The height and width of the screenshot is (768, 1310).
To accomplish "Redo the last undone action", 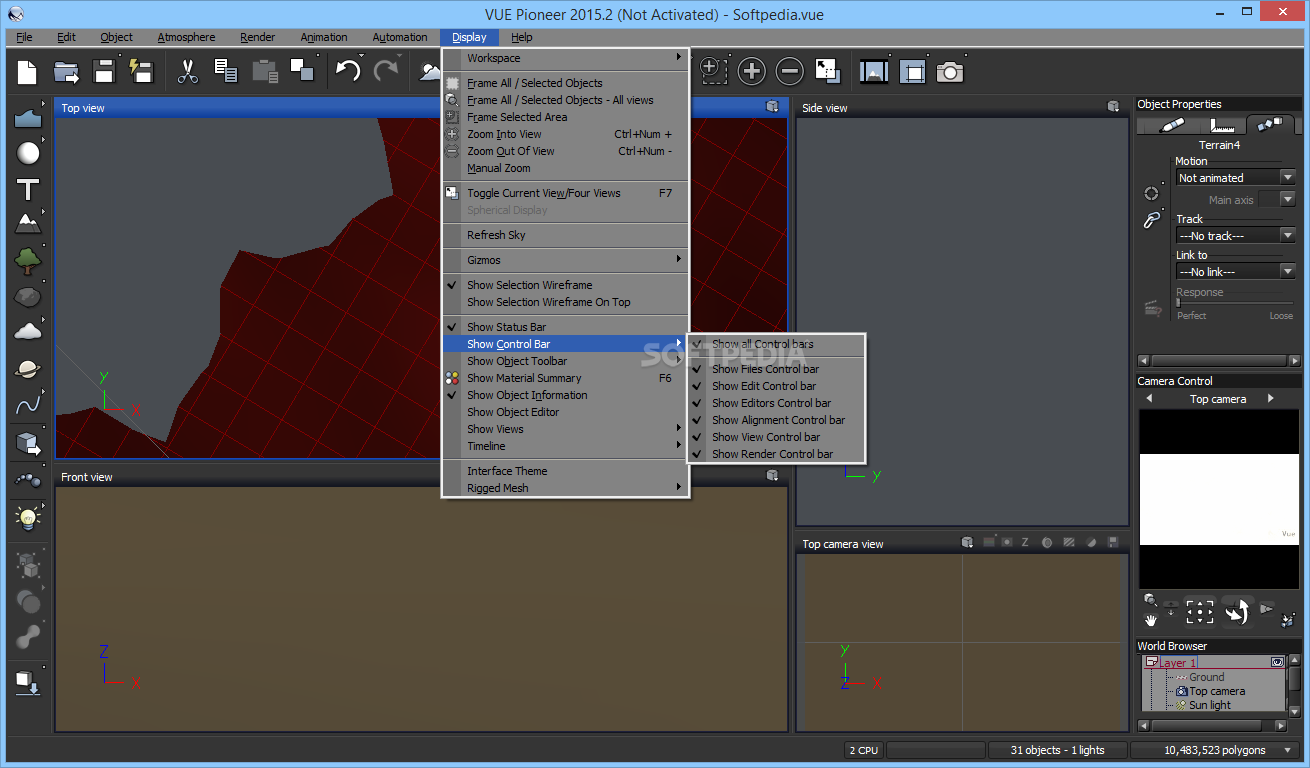I will [385, 71].
